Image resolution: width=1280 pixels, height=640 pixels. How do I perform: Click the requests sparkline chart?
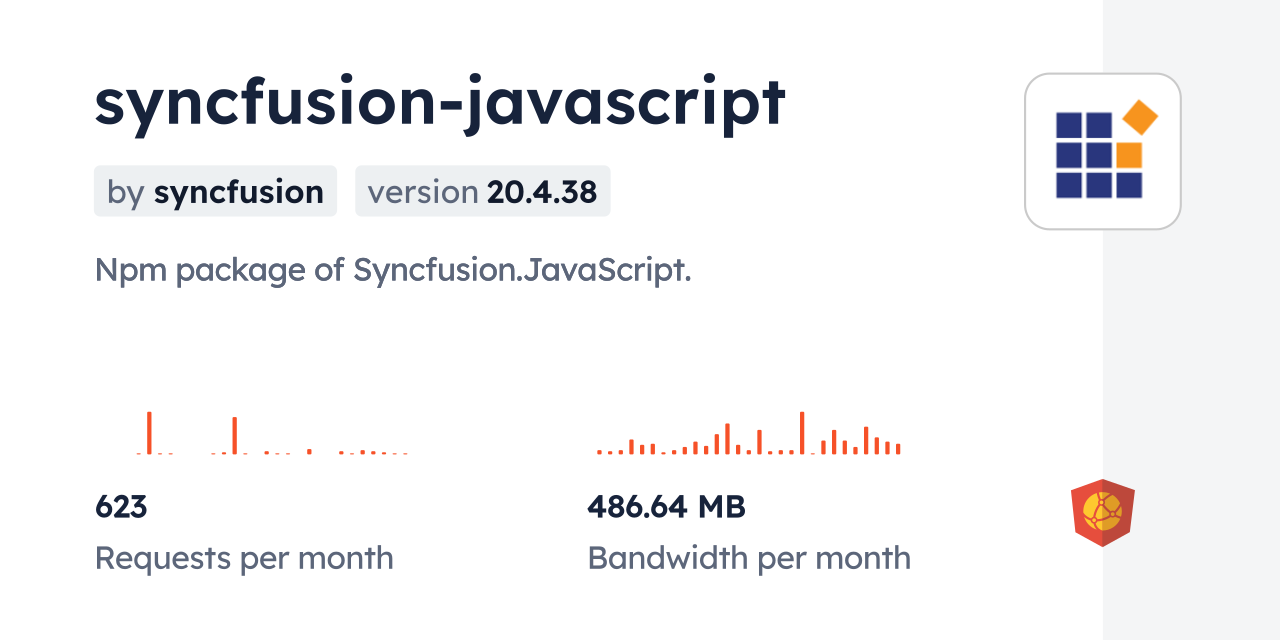coord(272,434)
